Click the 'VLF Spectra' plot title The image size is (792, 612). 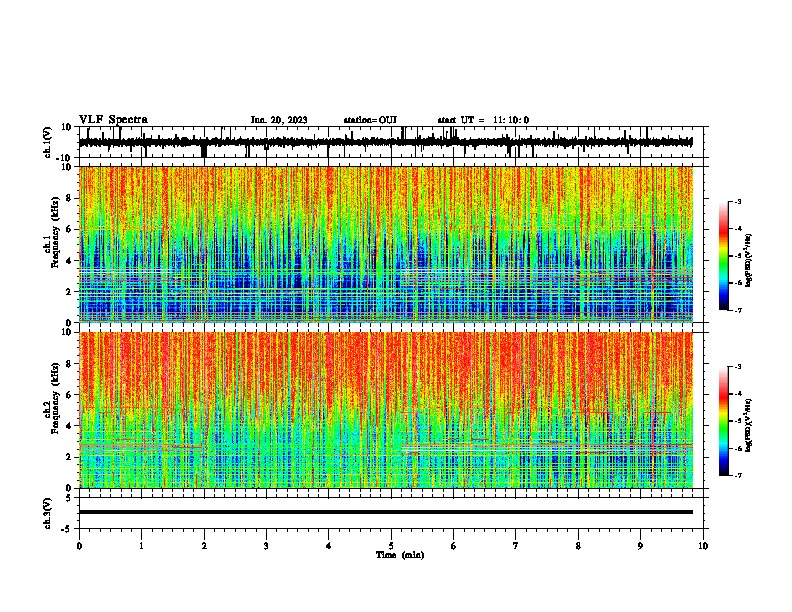point(113,120)
